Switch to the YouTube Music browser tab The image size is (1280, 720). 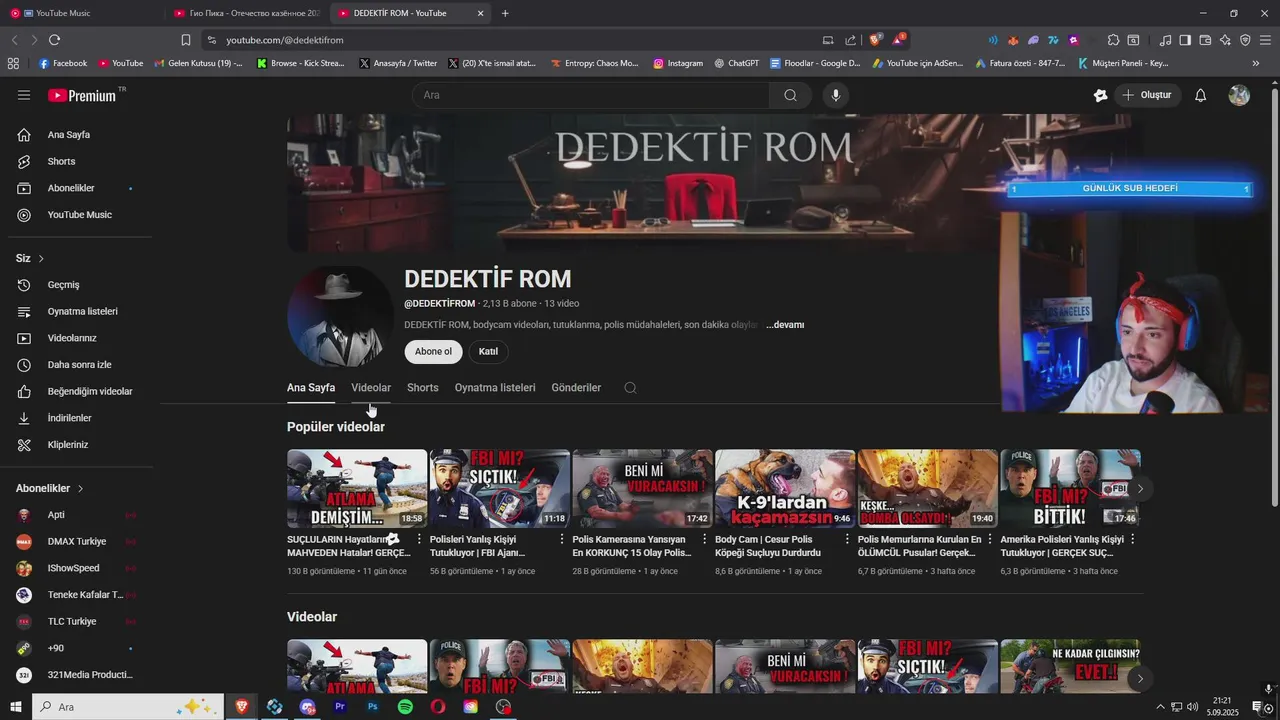click(80, 13)
